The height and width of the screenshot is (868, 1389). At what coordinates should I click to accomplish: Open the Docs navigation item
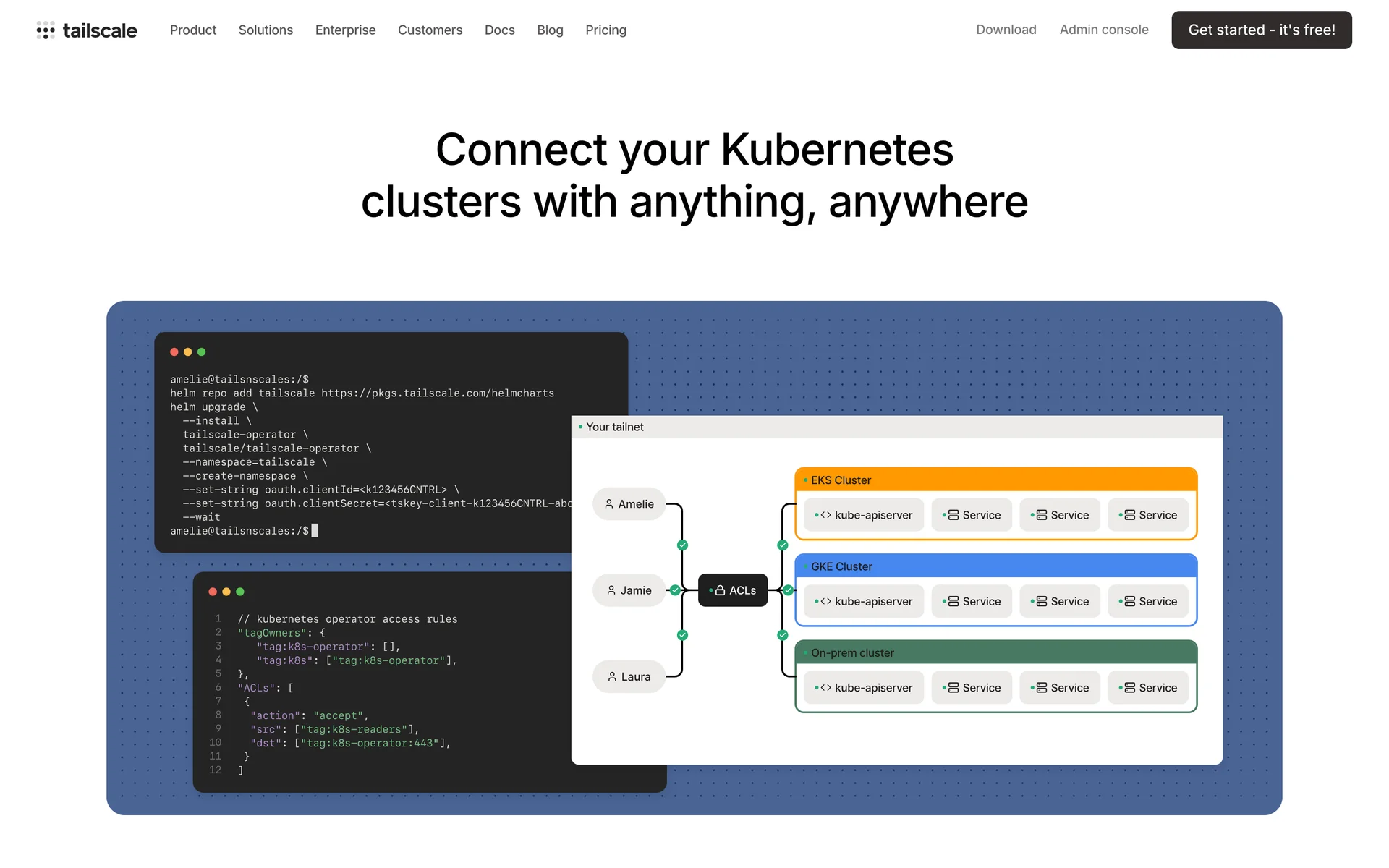499,30
